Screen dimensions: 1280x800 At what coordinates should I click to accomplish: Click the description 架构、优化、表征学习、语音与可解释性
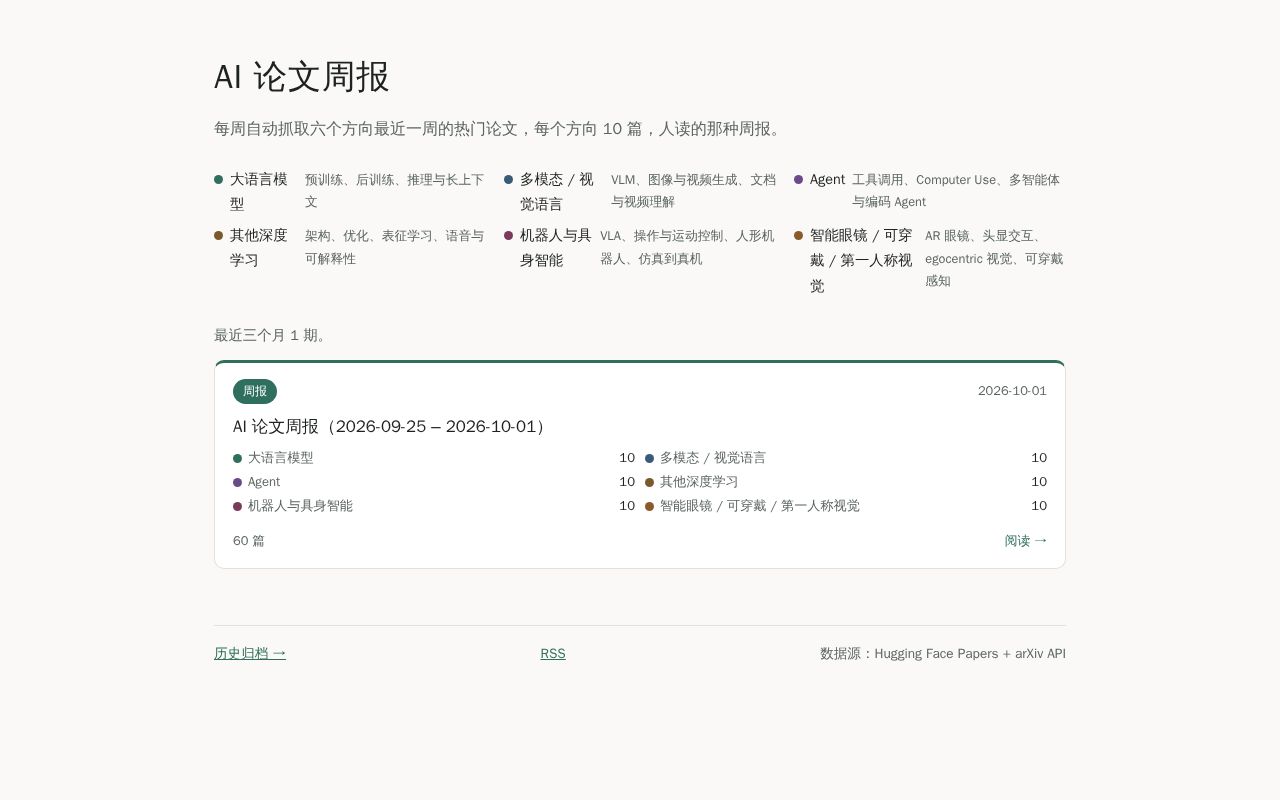tap(395, 247)
